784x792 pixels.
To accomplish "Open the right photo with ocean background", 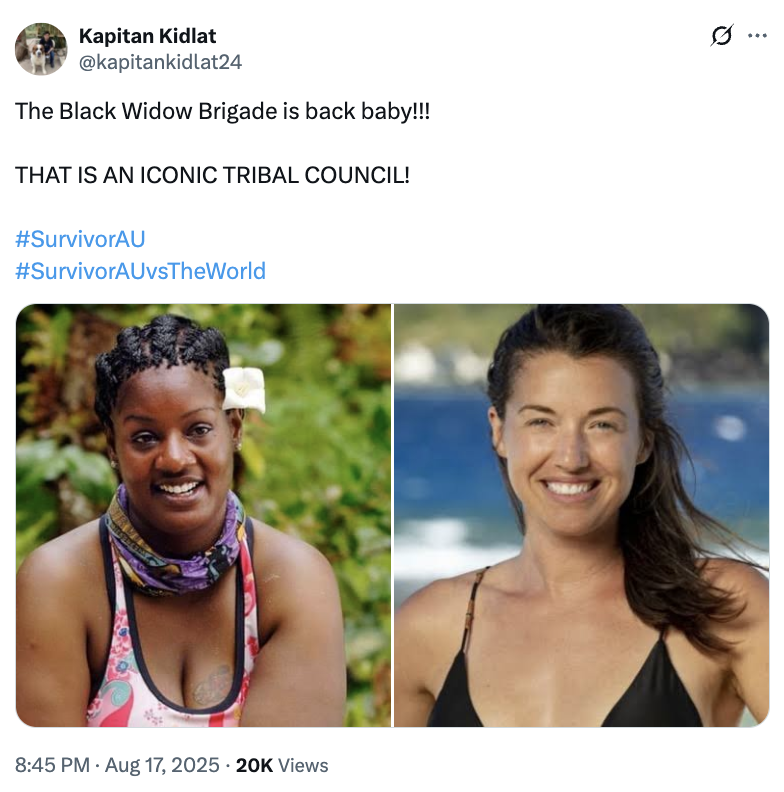I will coord(581,515).
